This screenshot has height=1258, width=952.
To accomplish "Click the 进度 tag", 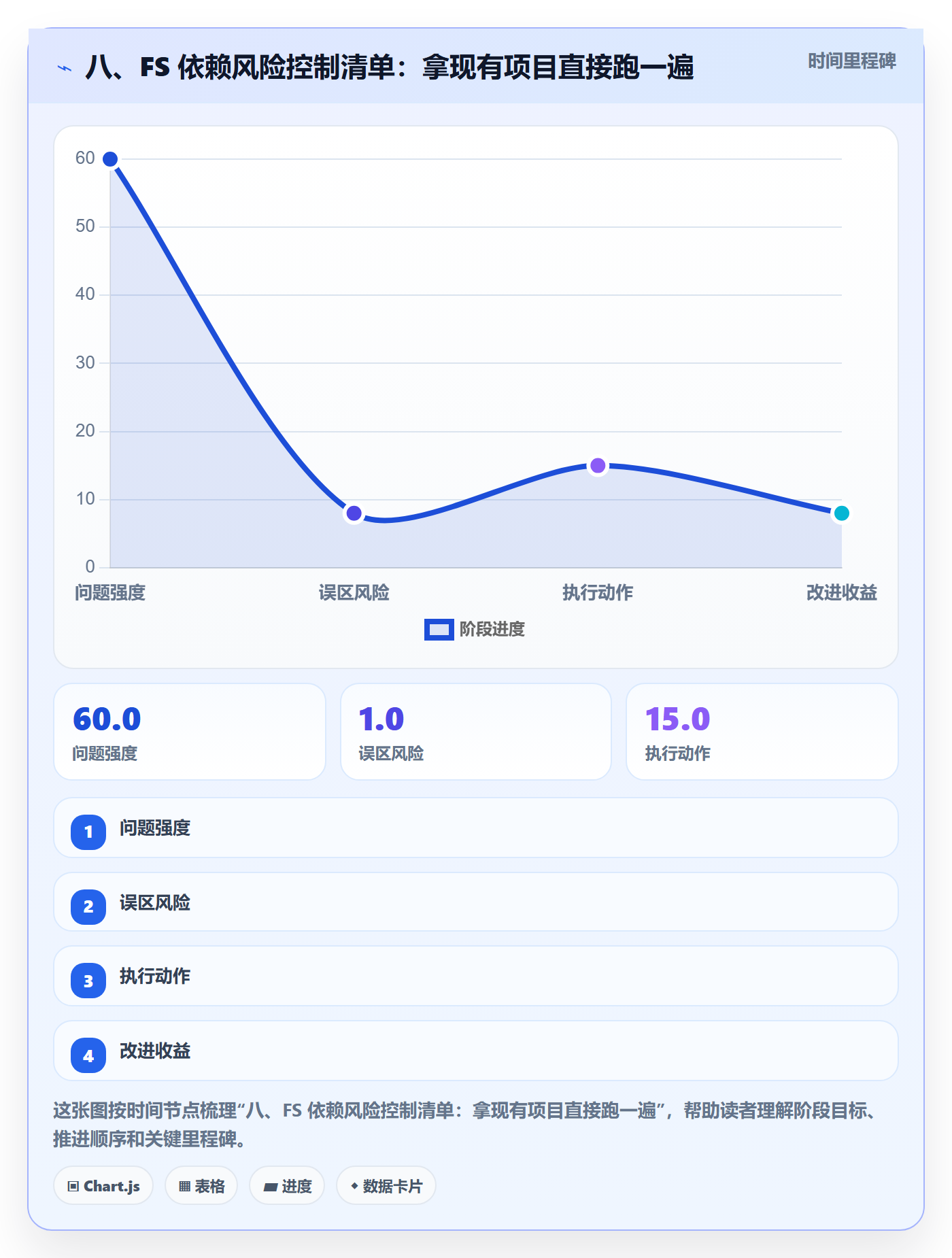I will 287,1186.
